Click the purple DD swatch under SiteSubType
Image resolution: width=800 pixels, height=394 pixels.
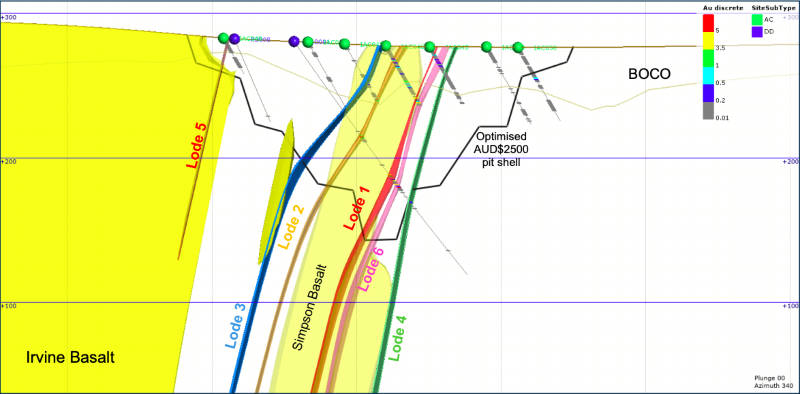tap(757, 31)
